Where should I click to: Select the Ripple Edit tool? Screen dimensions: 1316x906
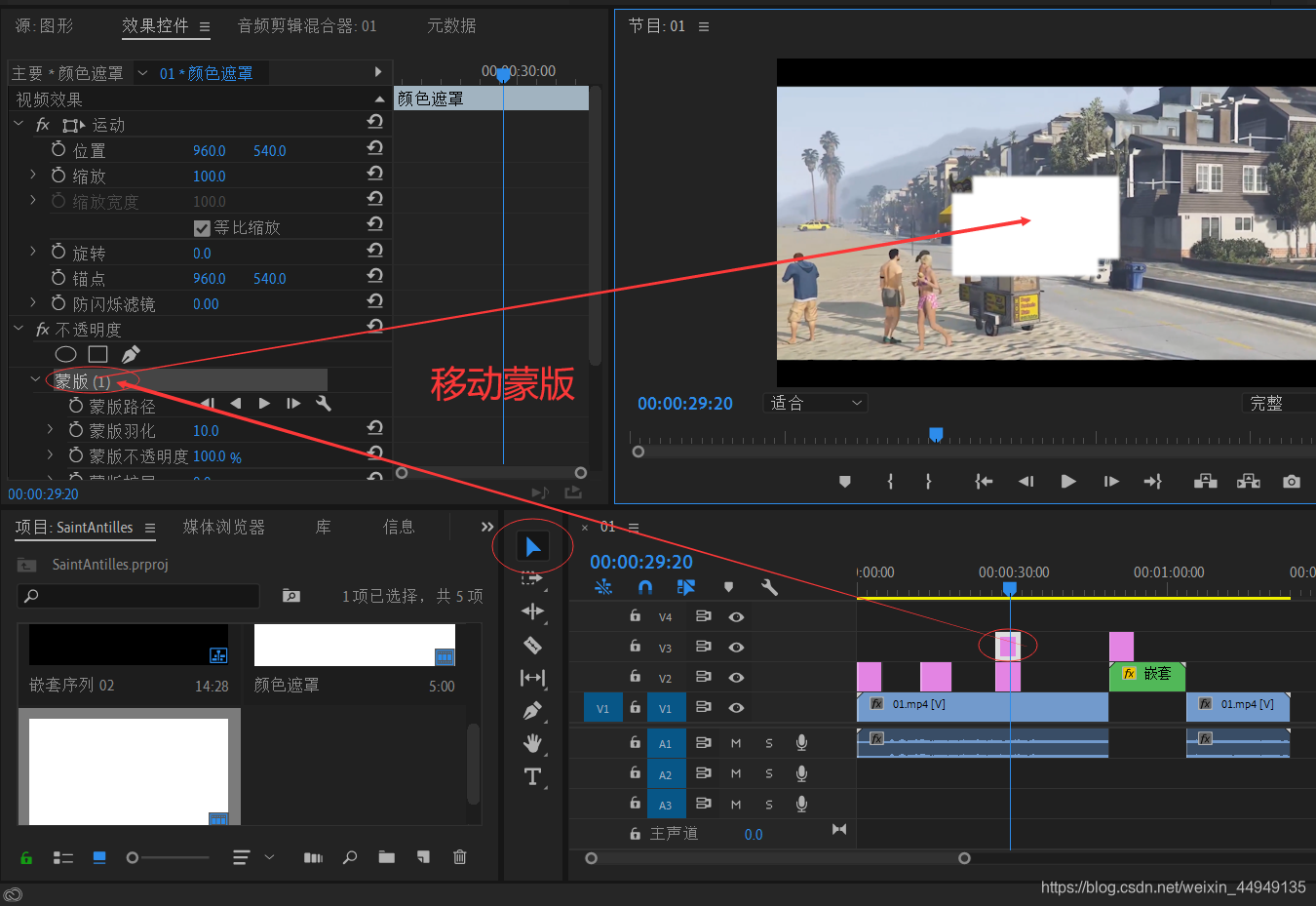click(x=532, y=611)
